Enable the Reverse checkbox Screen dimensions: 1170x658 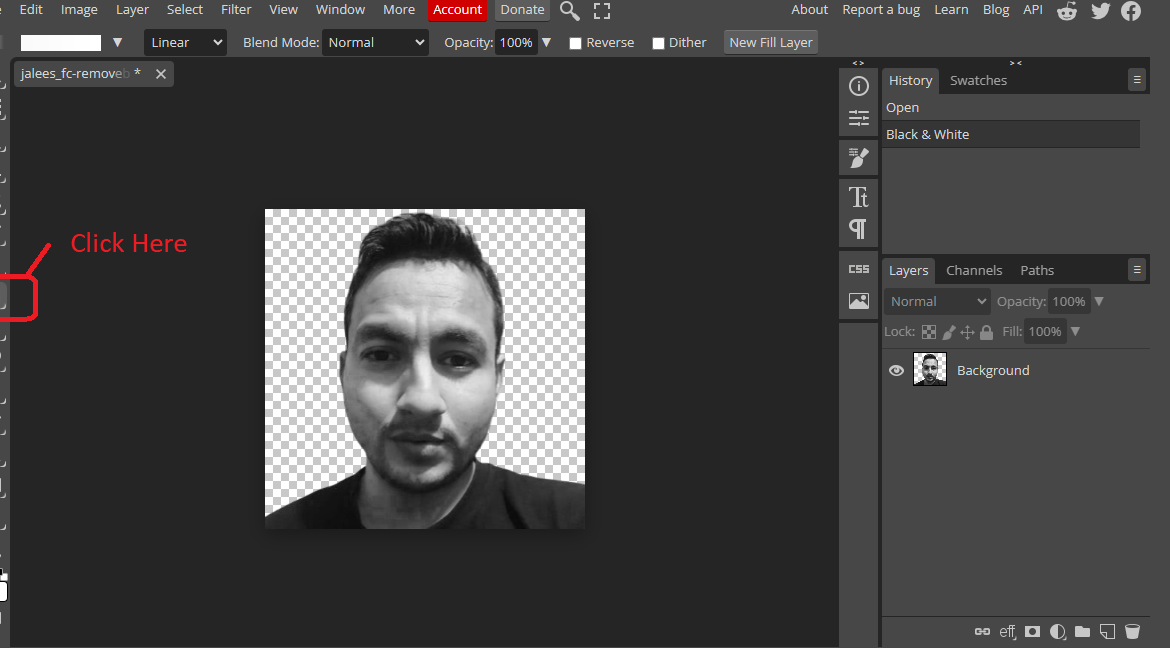coord(576,44)
